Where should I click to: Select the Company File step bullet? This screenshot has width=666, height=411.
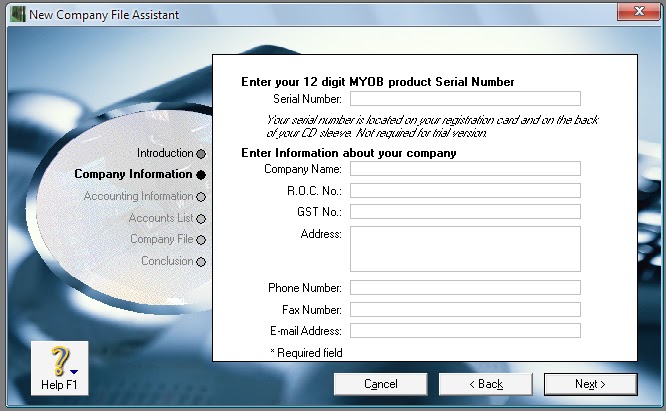pos(201,240)
